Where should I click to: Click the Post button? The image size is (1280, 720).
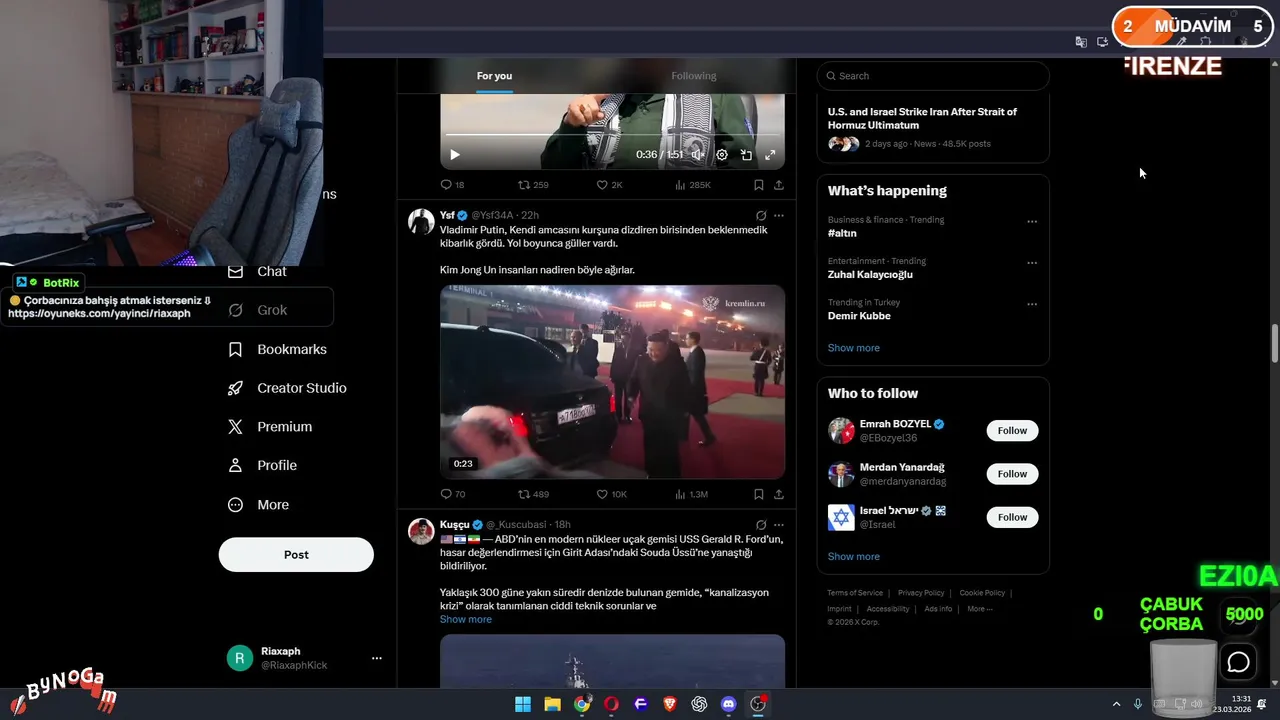[x=296, y=555]
